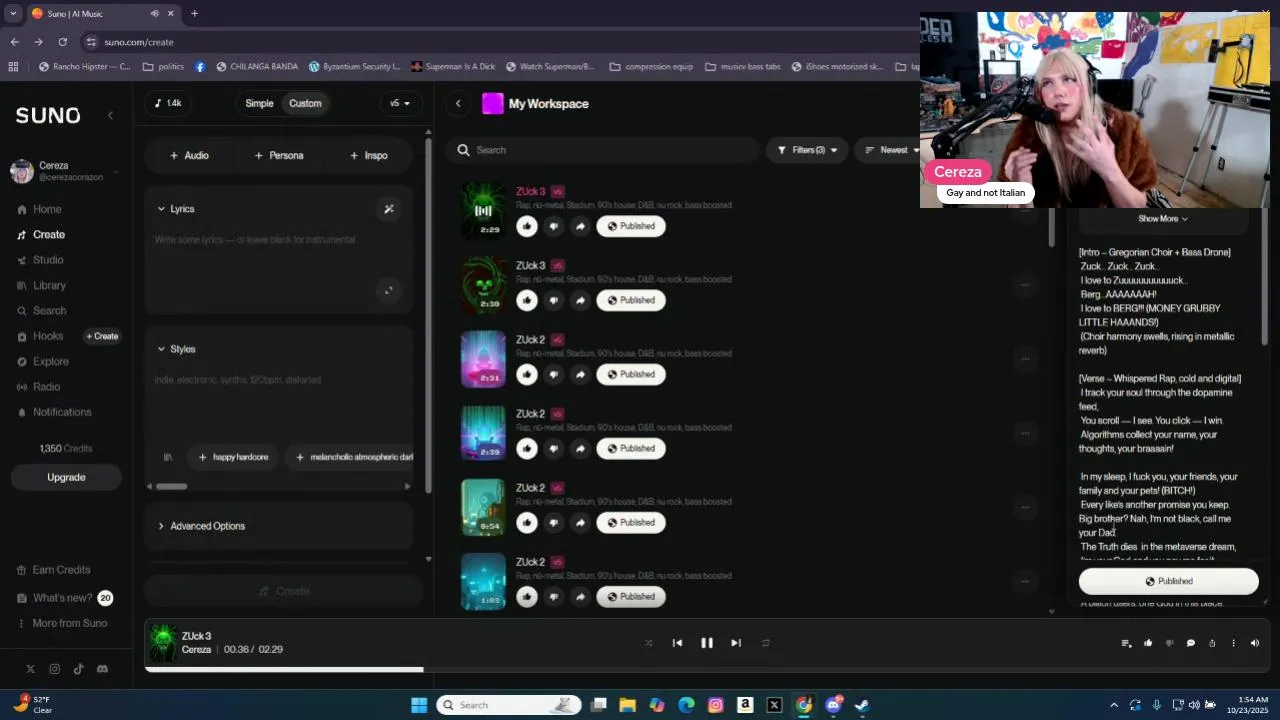The image size is (1280, 720).
Task: Click the Windows Start button
Action: point(419,705)
